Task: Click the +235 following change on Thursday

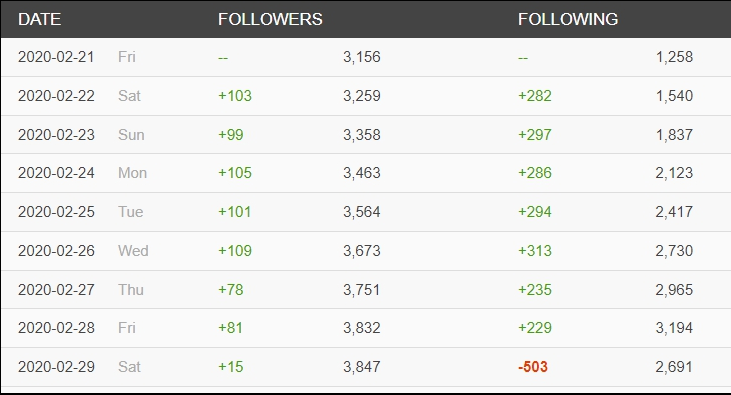Action: 535,290
